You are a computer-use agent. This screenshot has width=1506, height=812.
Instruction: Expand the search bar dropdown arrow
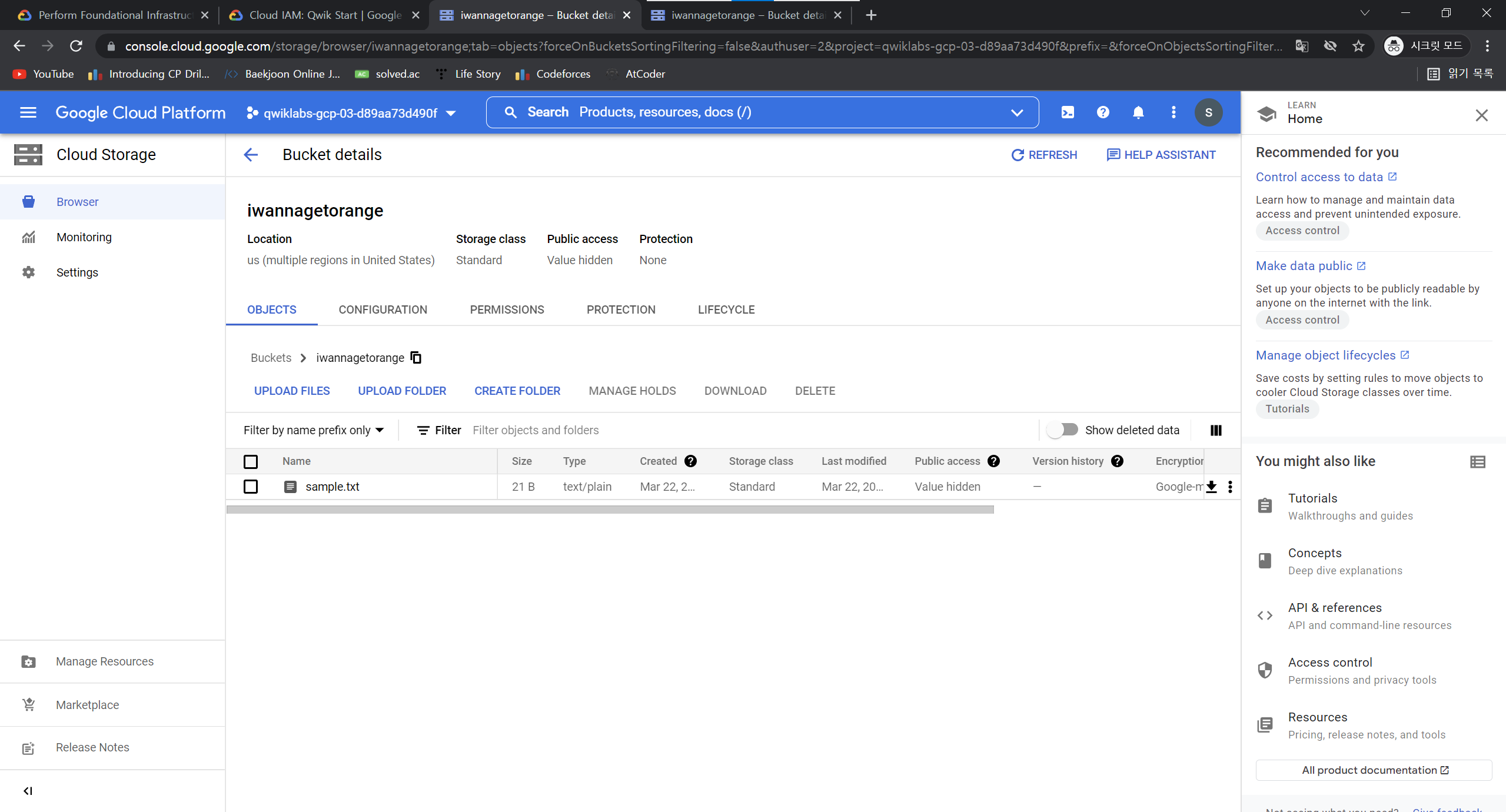(1017, 112)
